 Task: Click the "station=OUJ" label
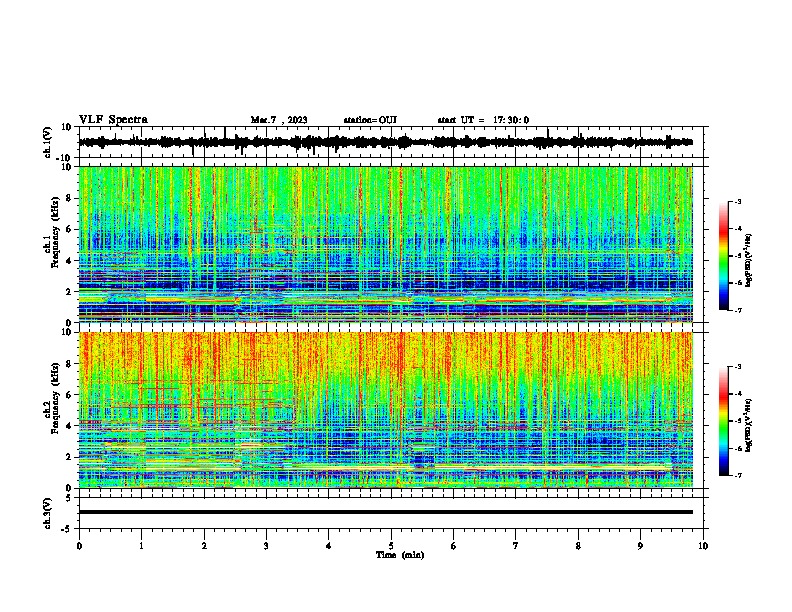[x=370, y=120]
